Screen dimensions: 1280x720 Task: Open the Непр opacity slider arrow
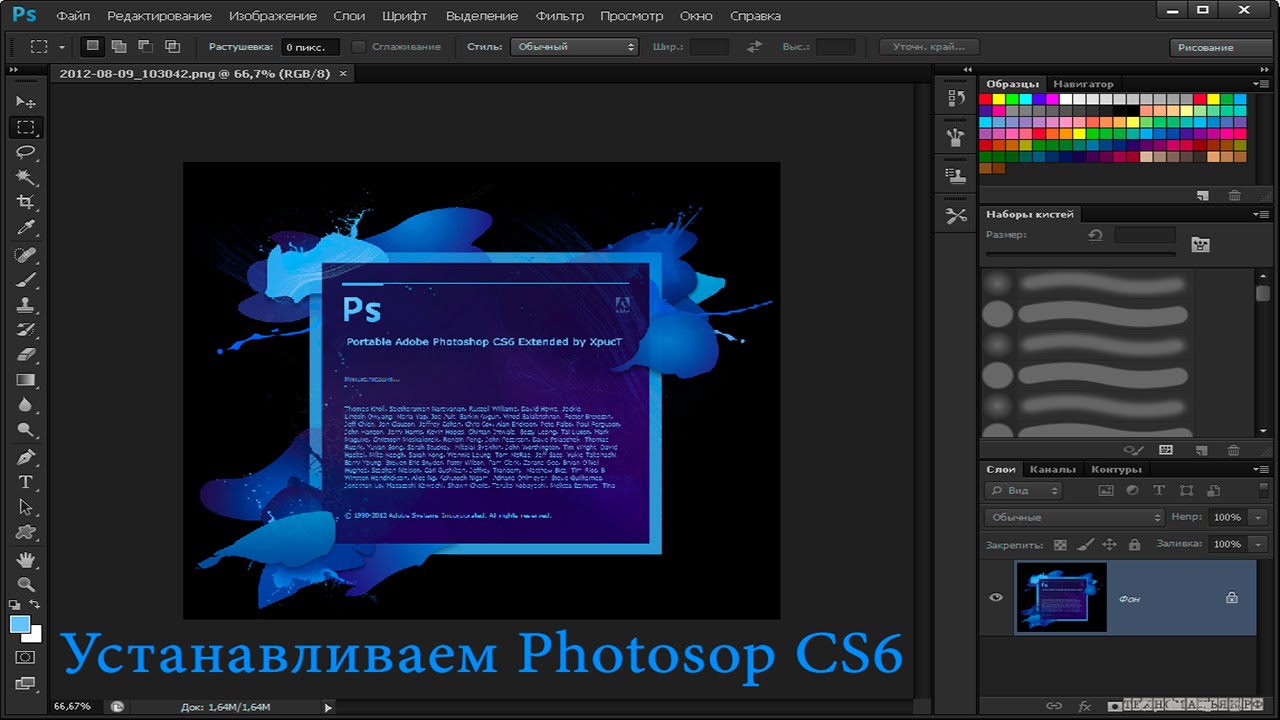(x=1259, y=517)
